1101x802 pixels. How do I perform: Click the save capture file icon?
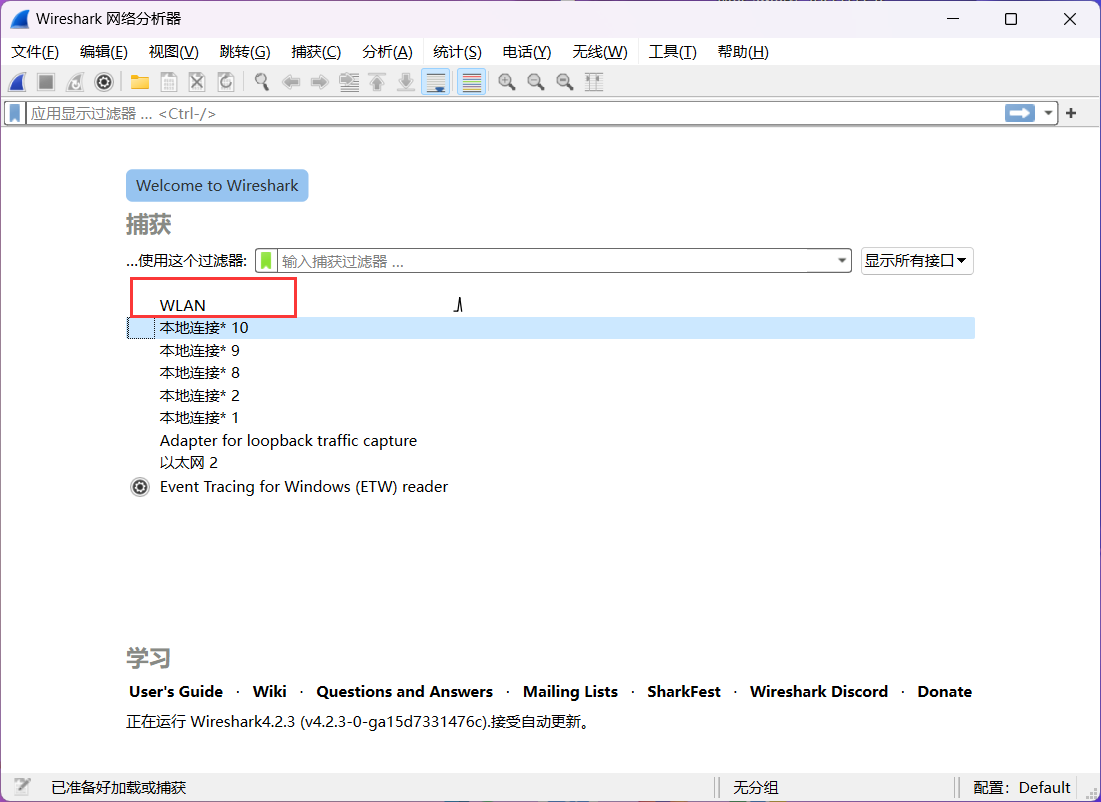pos(169,82)
